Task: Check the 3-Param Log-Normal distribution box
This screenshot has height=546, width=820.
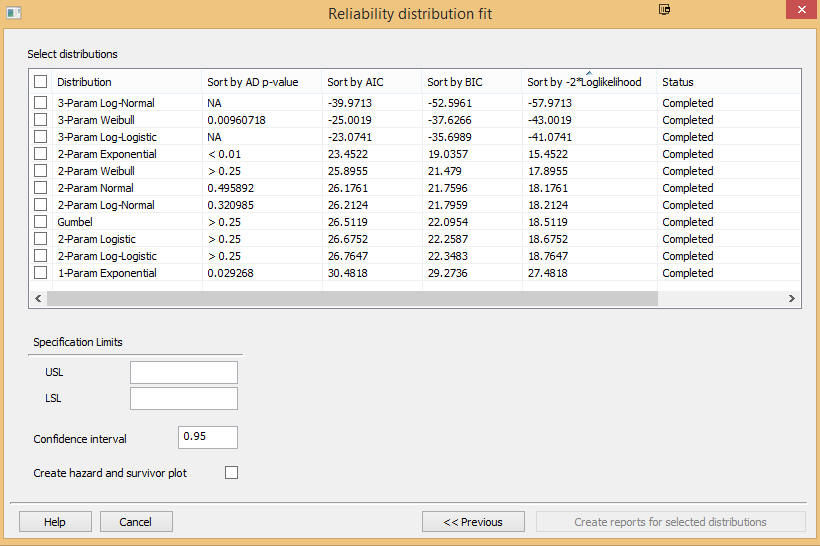Action: coord(41,103)
